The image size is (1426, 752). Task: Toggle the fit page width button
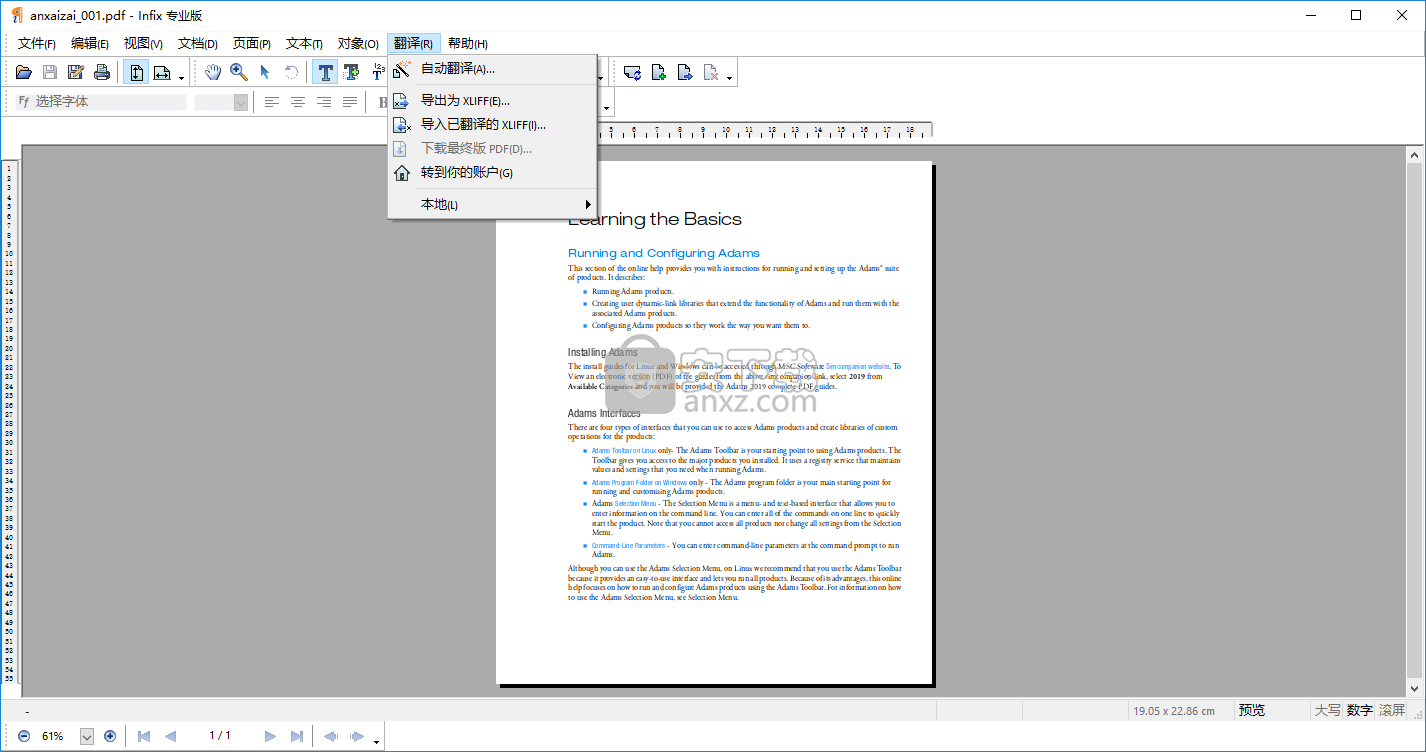[x=162, y=72]
